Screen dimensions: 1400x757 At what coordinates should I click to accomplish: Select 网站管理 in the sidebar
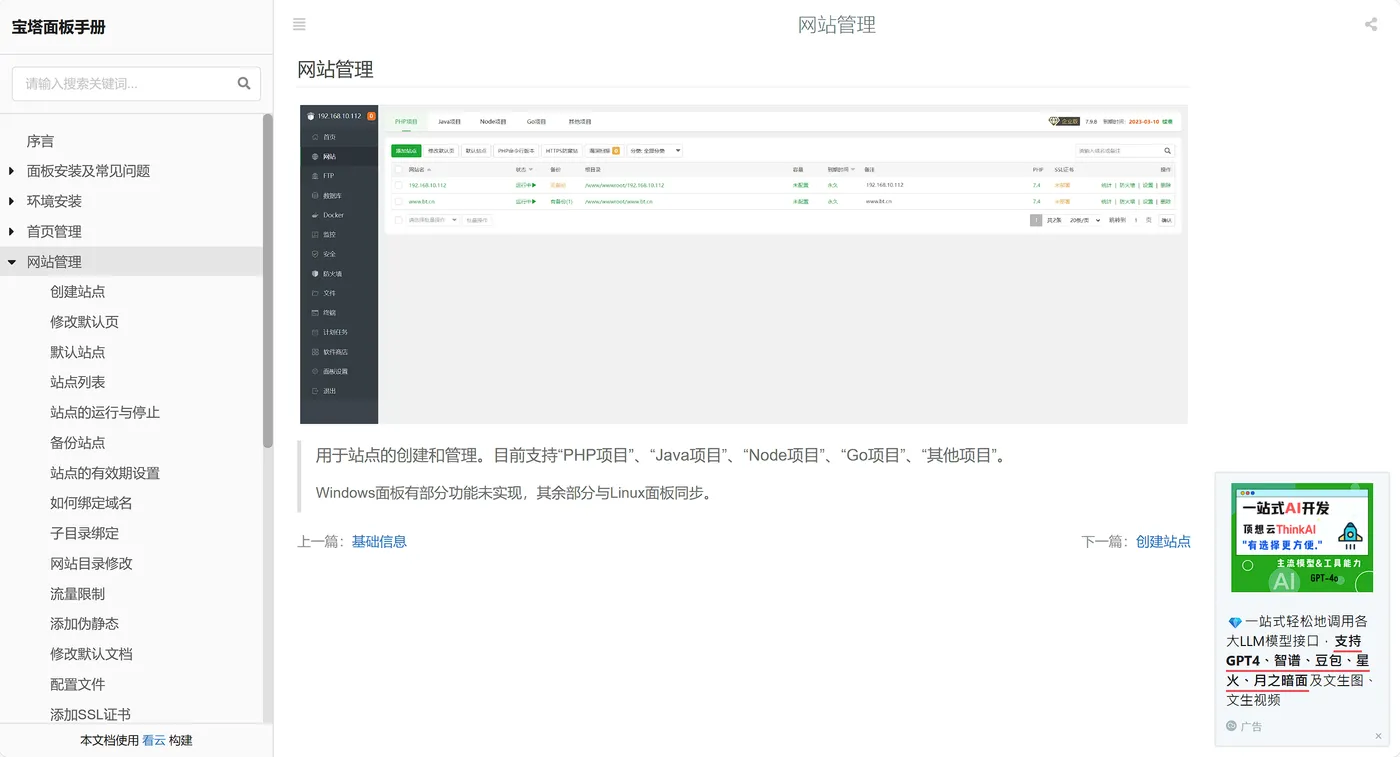(54, 262)
